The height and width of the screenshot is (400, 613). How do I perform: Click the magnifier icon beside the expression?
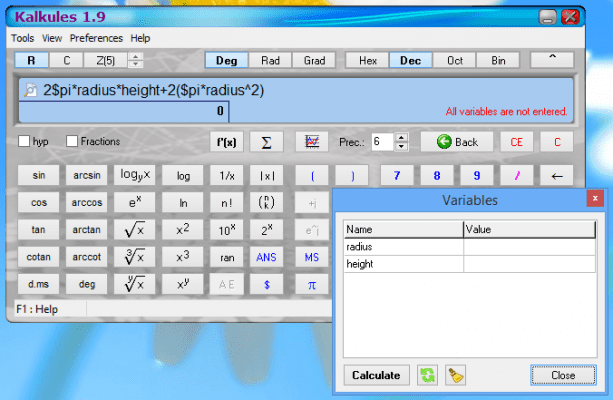coord(29,90)
